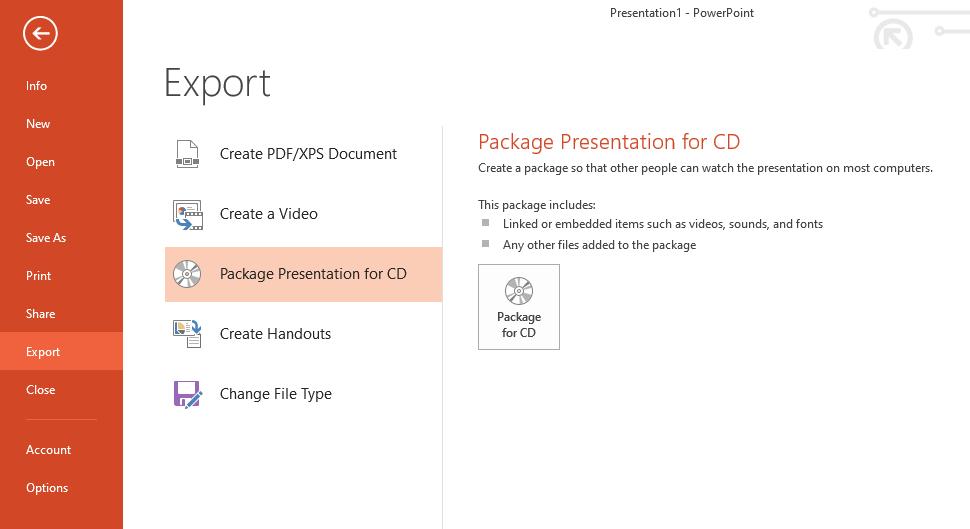This screenshot has width=970, height=529.
Task: Click the back arrow to leave Backstage
Action: [40, 33]
